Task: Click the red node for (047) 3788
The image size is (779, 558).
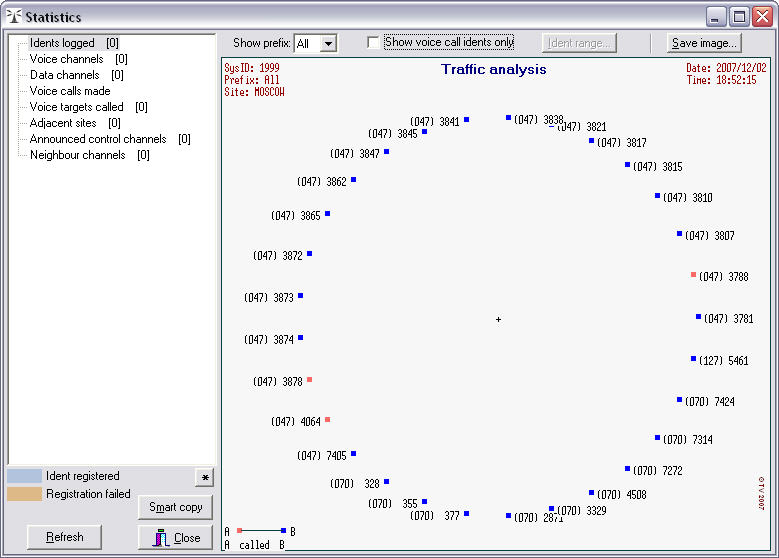Action: [x=694, y=274]
